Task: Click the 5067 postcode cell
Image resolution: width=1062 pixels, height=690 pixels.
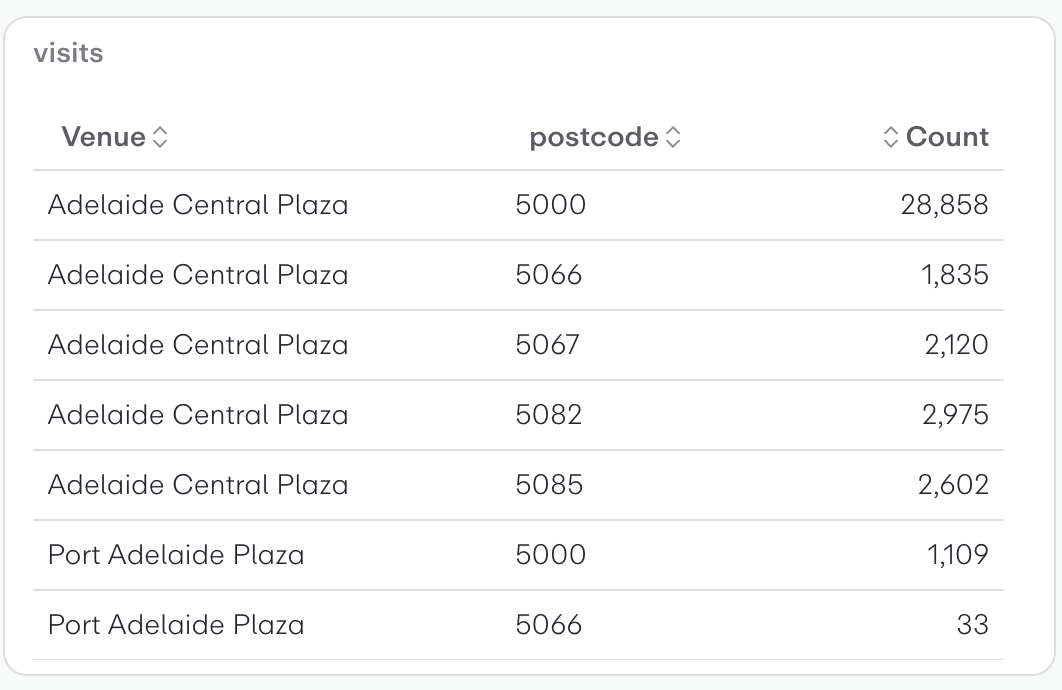Action: click(x=547, y=345)
